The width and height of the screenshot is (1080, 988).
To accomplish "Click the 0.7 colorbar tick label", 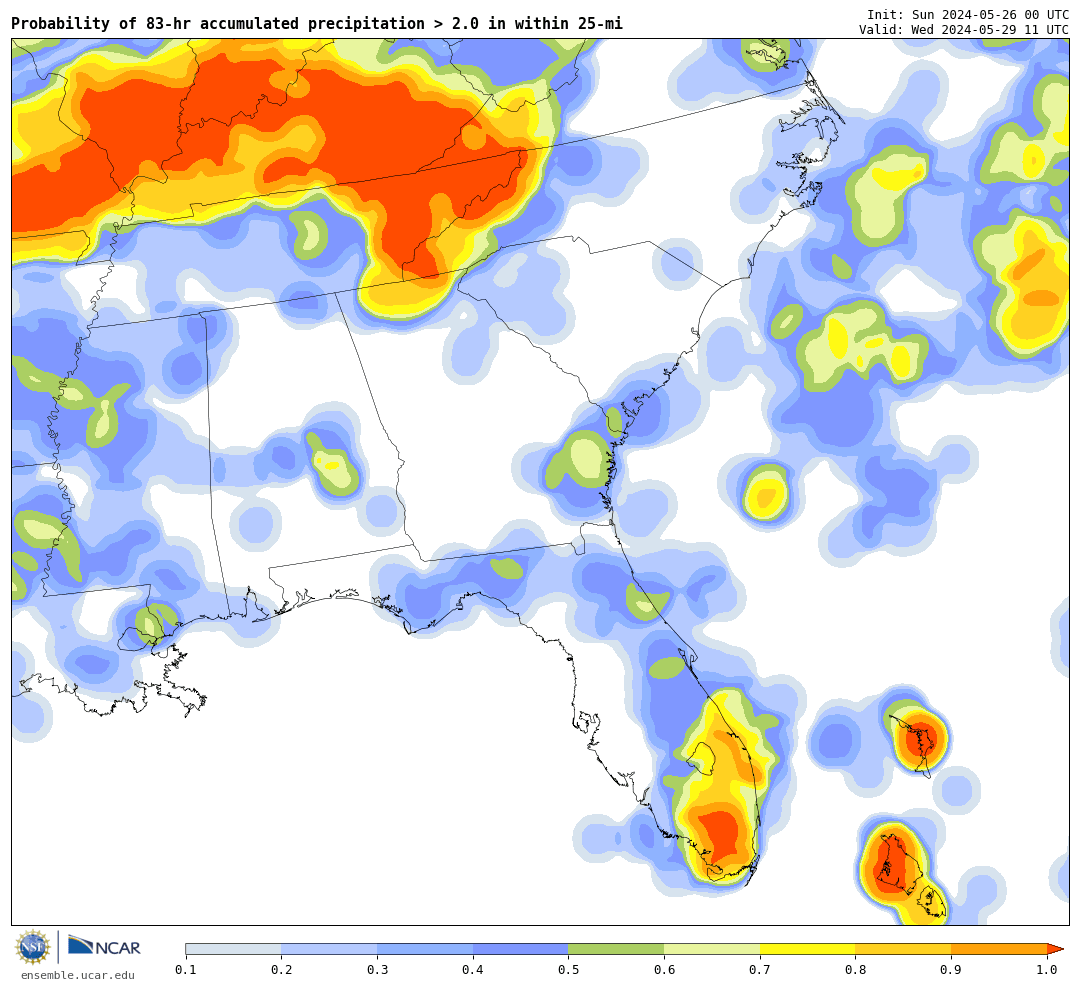I will pyautogui.click(x=760, y=969).
